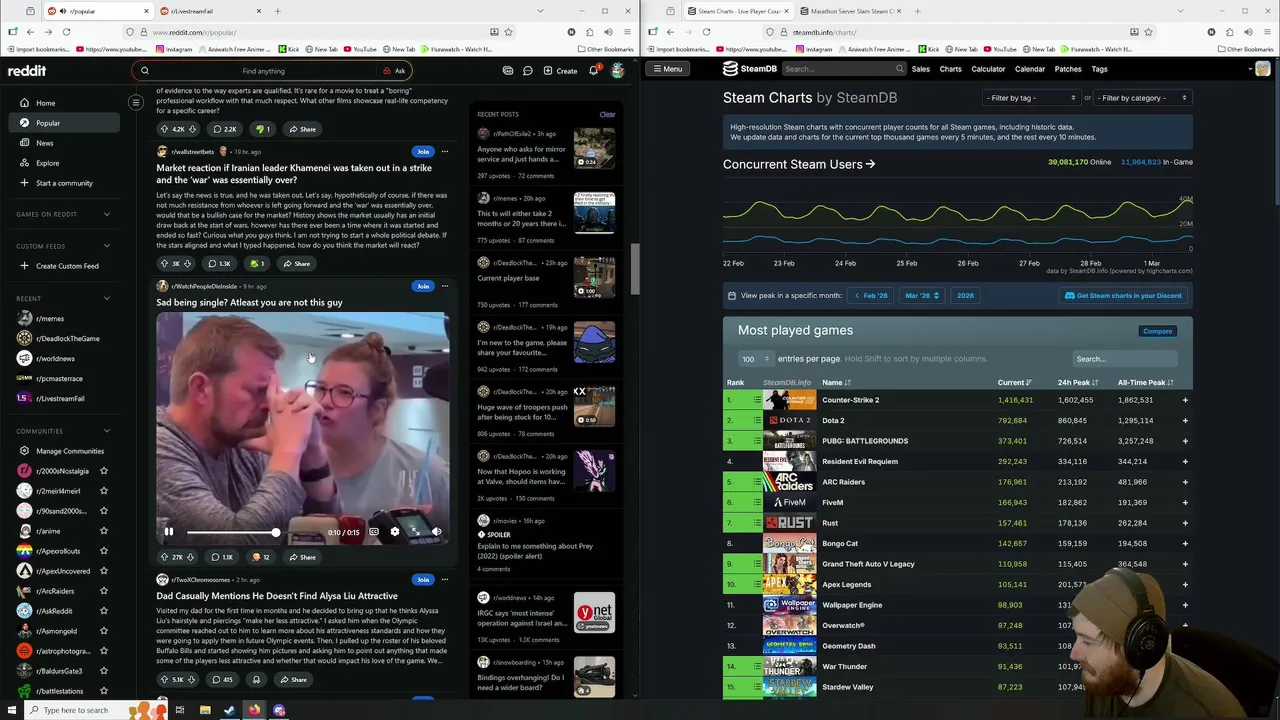Viewport: 1280px width, 720px height.
Task: Favorite r/AskReddit with its star
Action: click(104, 611)
